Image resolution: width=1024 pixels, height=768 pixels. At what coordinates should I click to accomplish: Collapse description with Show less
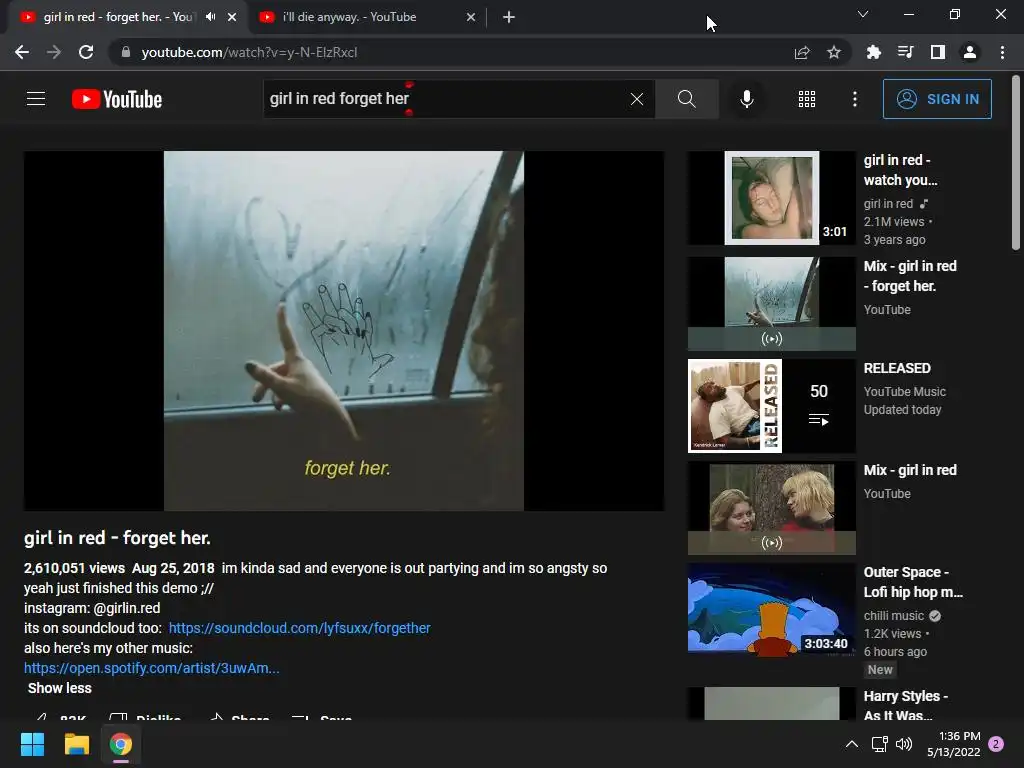(x=59, y=688)
